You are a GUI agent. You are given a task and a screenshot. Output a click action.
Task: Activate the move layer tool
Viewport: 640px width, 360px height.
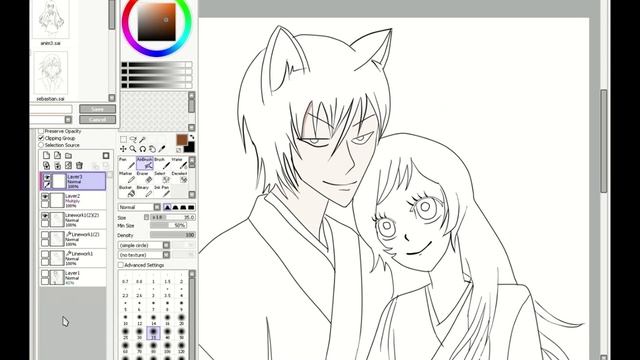point(123,149)
